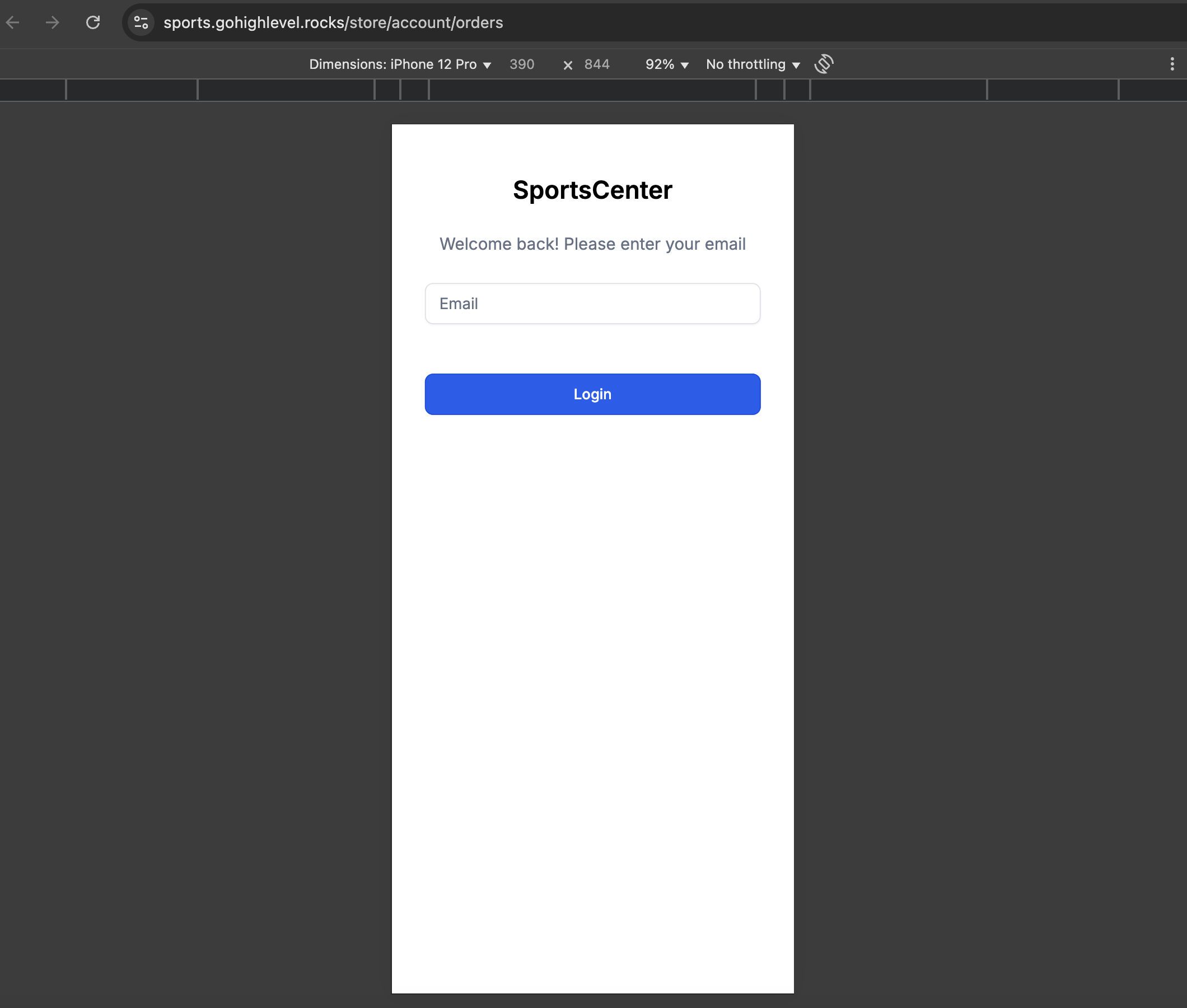Open the site information icon
Screen dimensions: 1187x1008
coord(141,23)
